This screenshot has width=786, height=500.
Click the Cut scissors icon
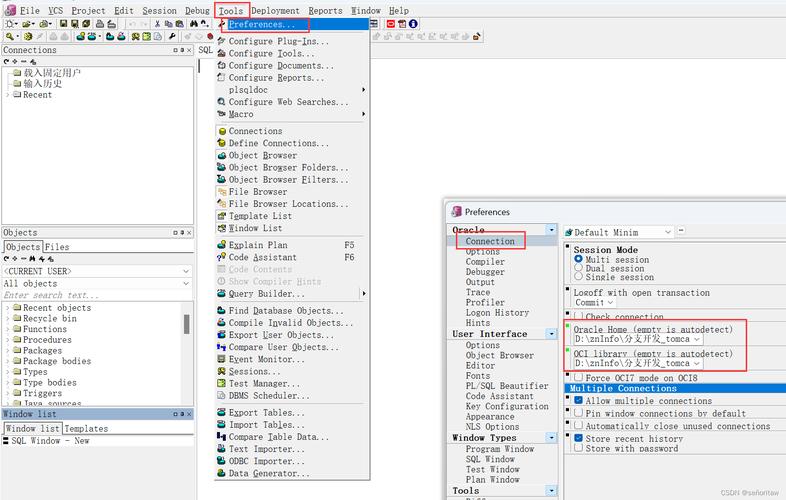[x=157, y=24]
